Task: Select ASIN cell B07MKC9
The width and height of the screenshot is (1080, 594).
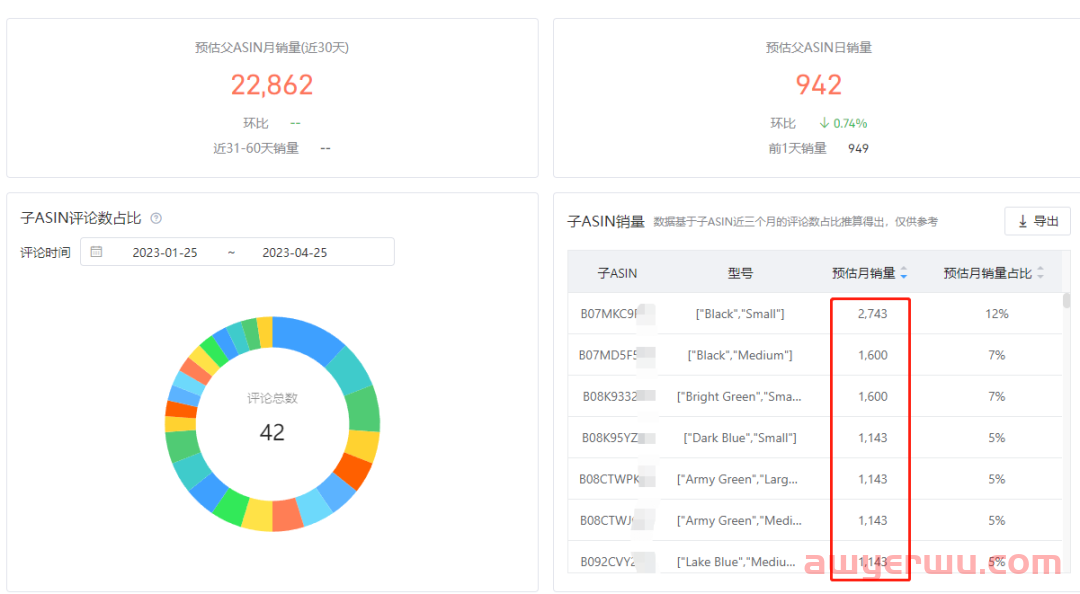Action: coord(609,314)
